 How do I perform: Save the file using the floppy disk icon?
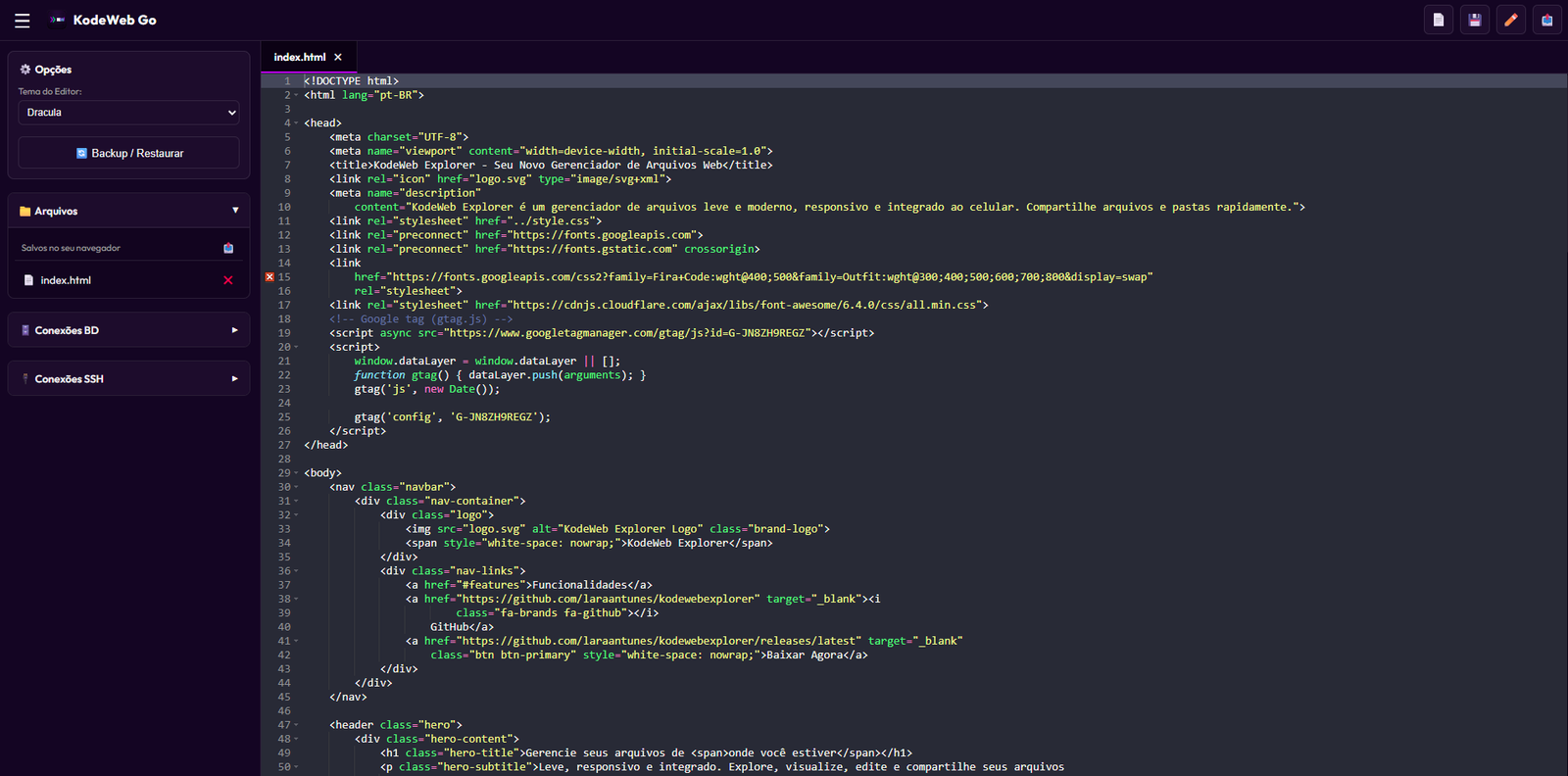[1475, 20]
